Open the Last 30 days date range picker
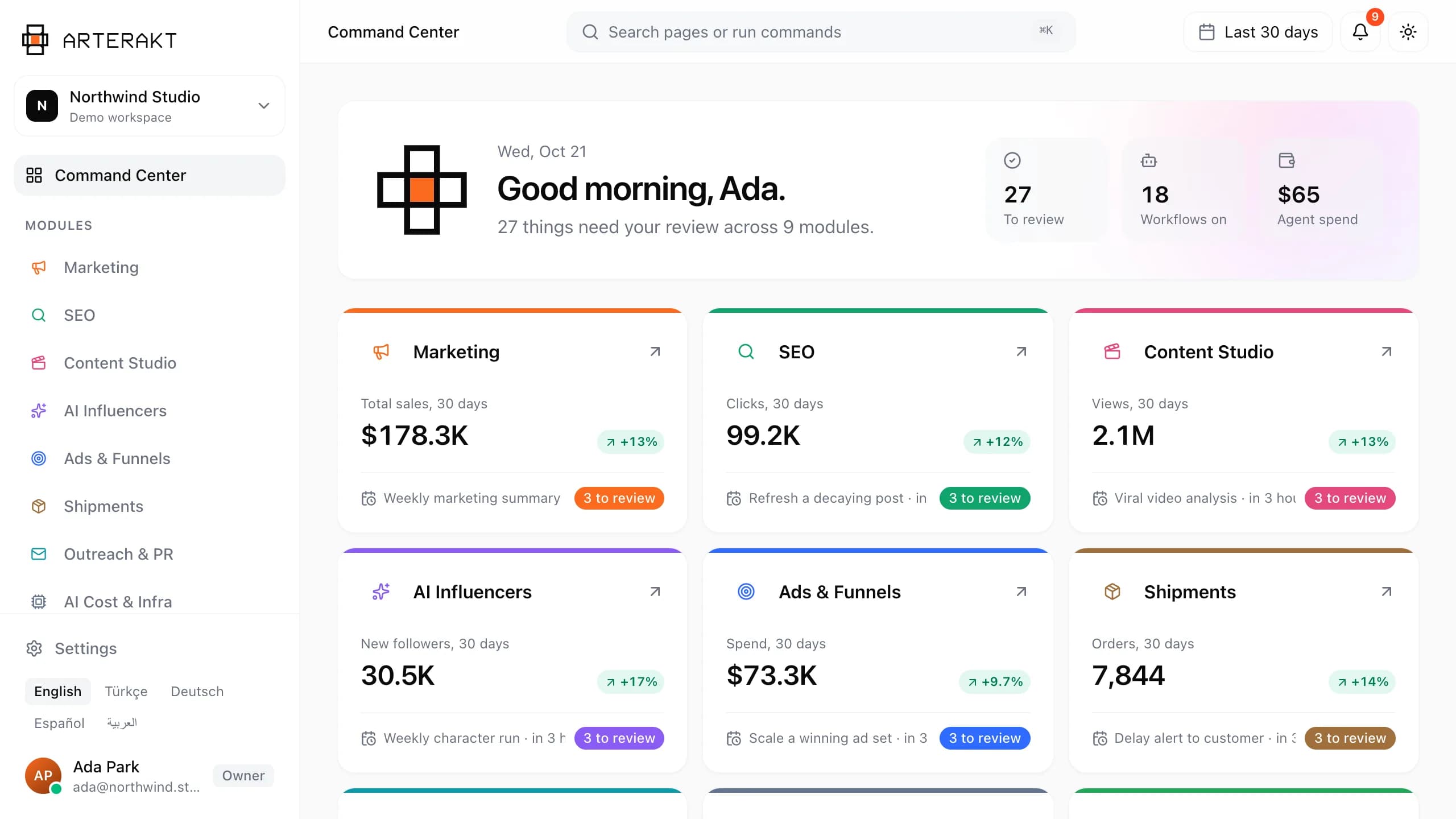The width and height of the screenshot is (1456, 819). point(1258,32)
